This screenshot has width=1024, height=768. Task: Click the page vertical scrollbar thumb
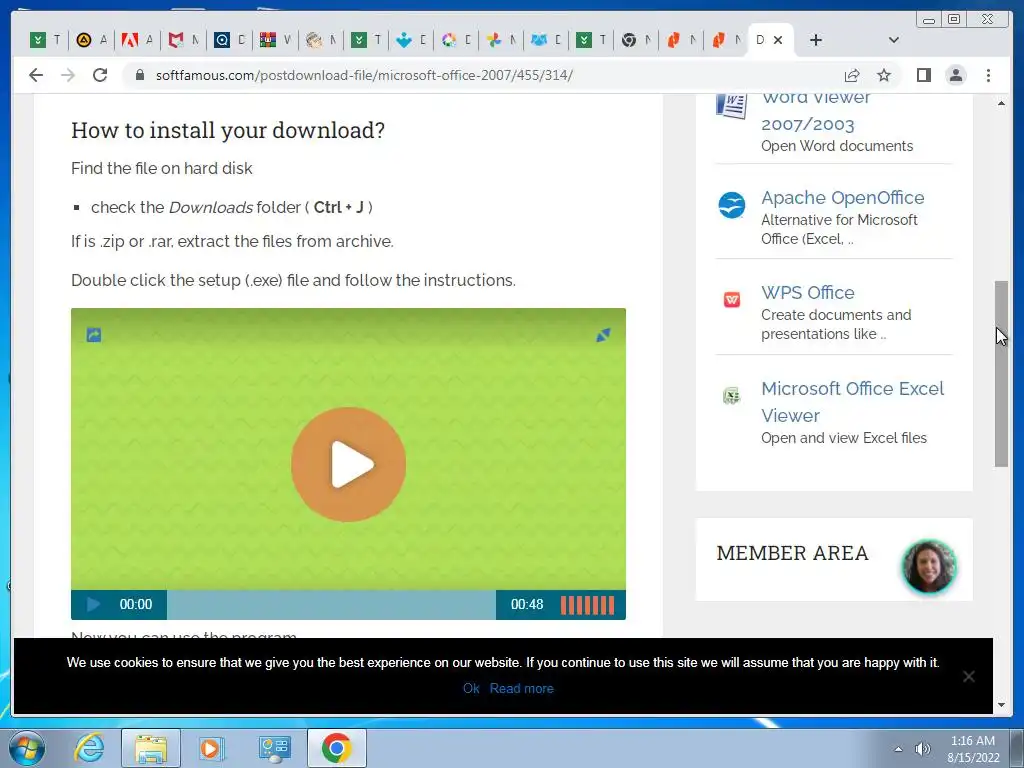(1001, 374)
